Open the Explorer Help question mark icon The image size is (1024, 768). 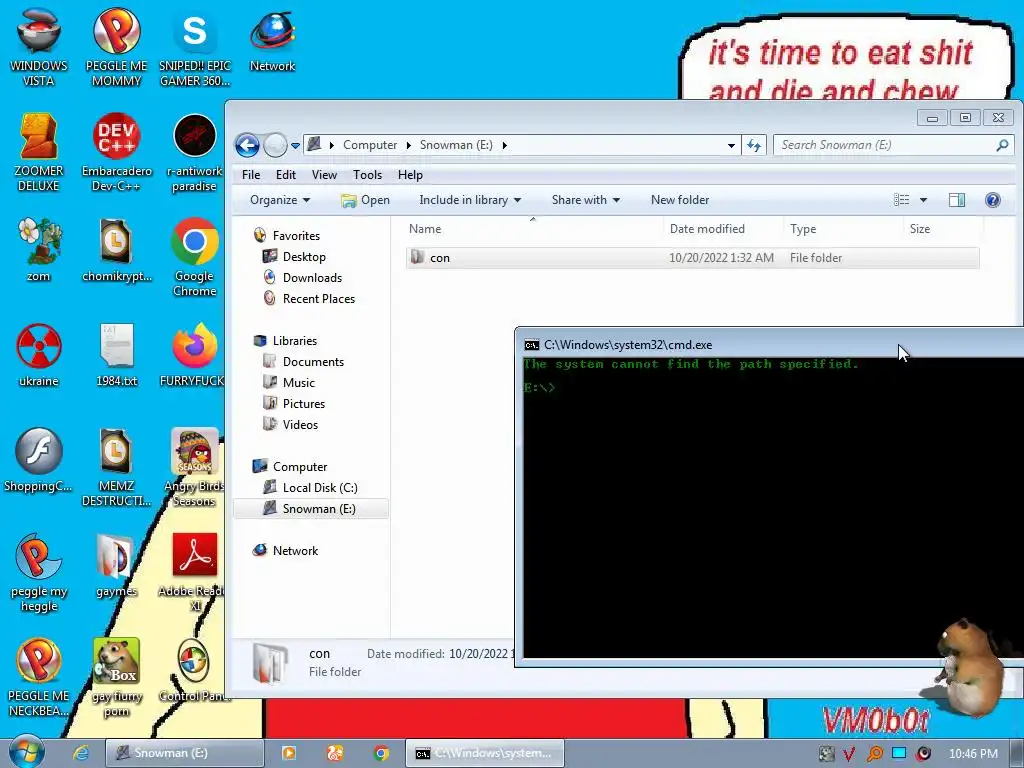(993, 200)
